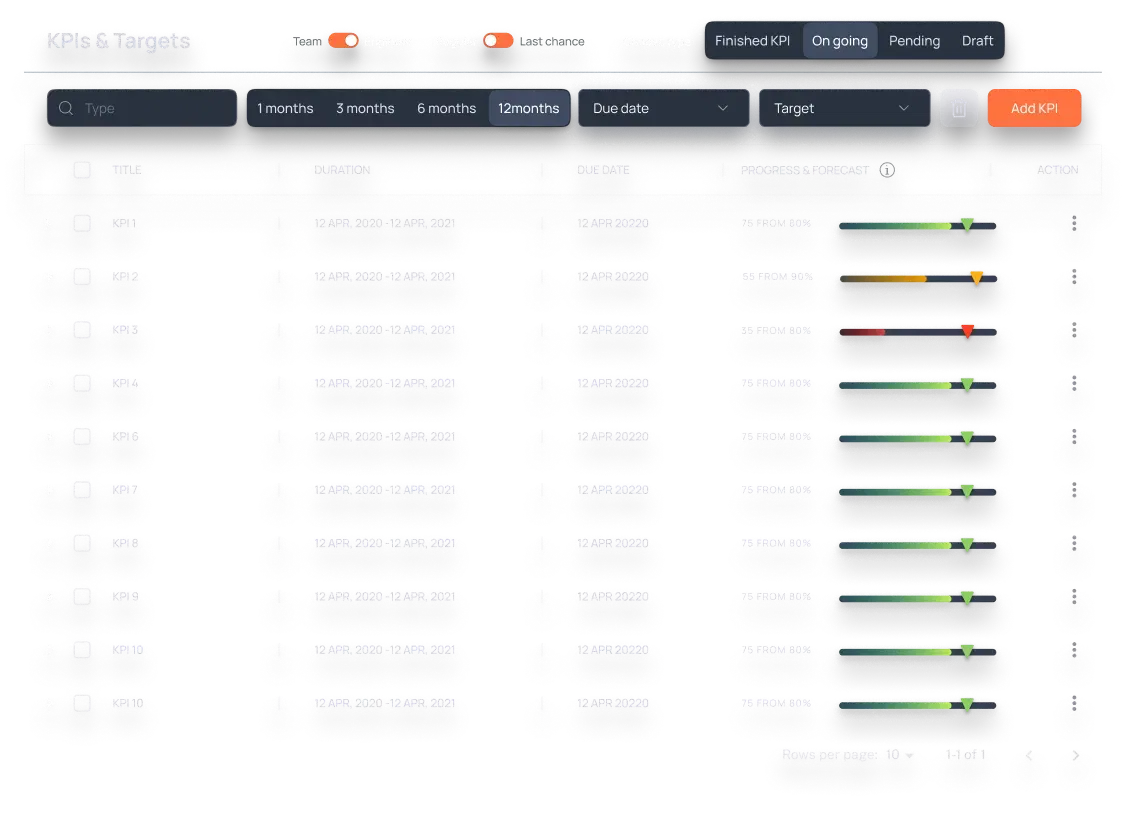
Task: Click the red KPI 3 progress bar
Action: point(918,332)
